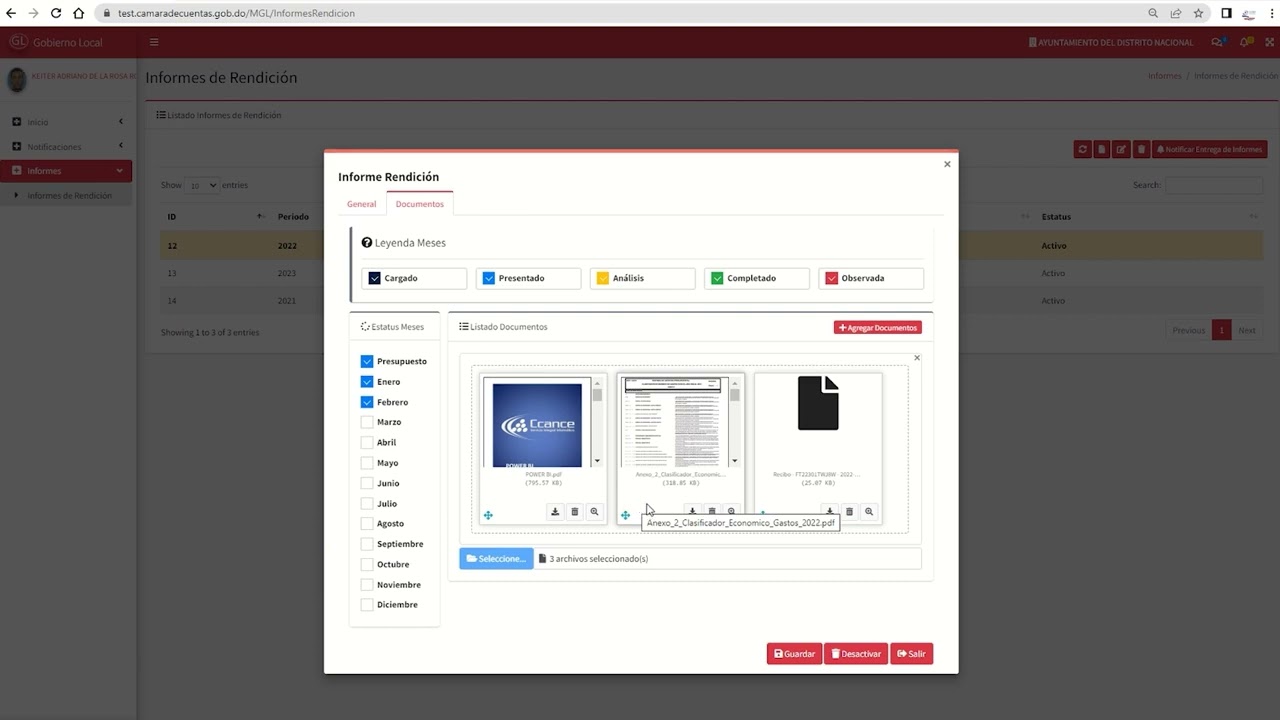1280x720 pixels.
Task: Uncheck the Febrero month checkbox
Action: click(367, 402)
